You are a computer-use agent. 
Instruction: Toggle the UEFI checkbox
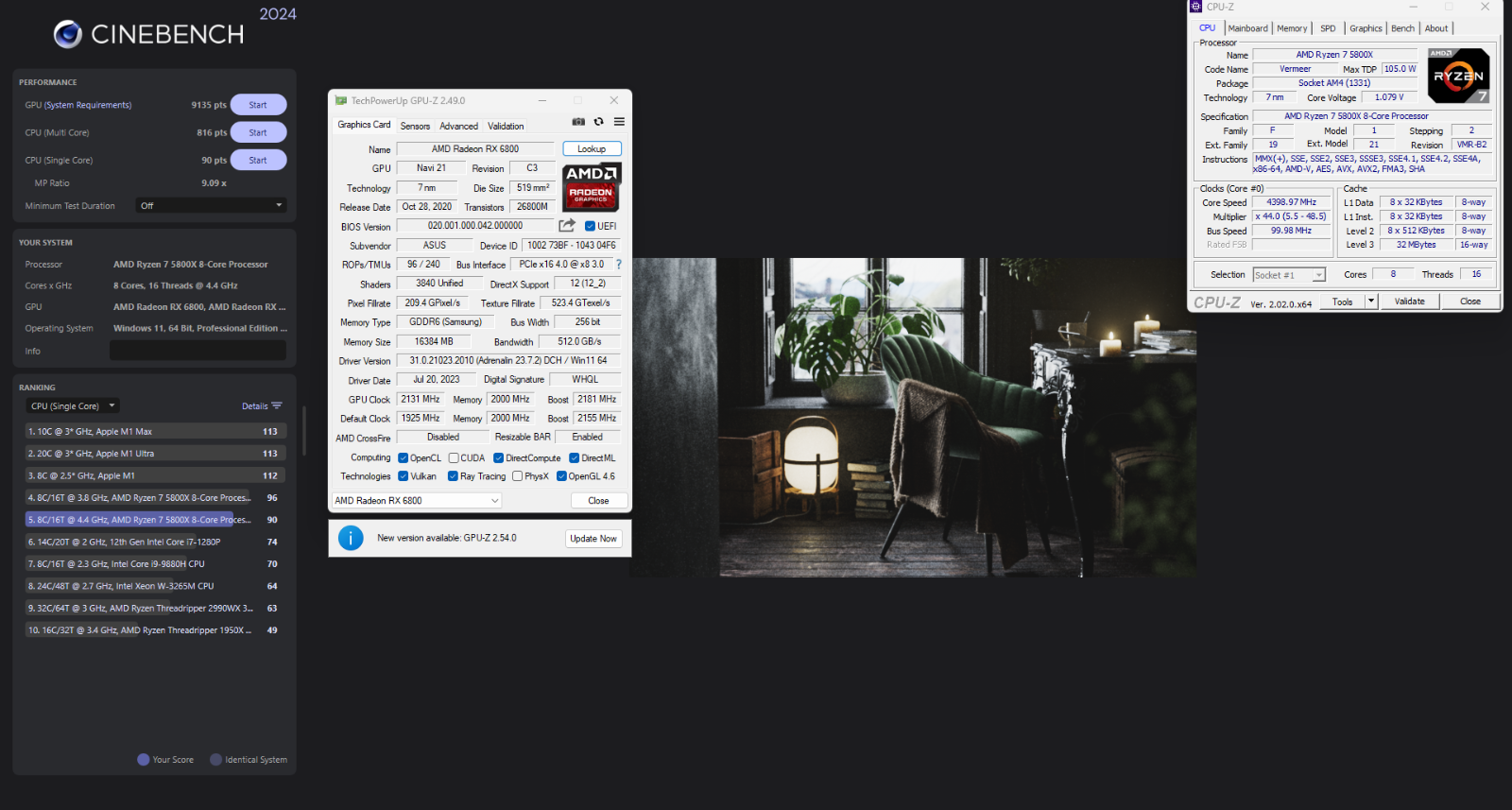(x=590, y=226)
